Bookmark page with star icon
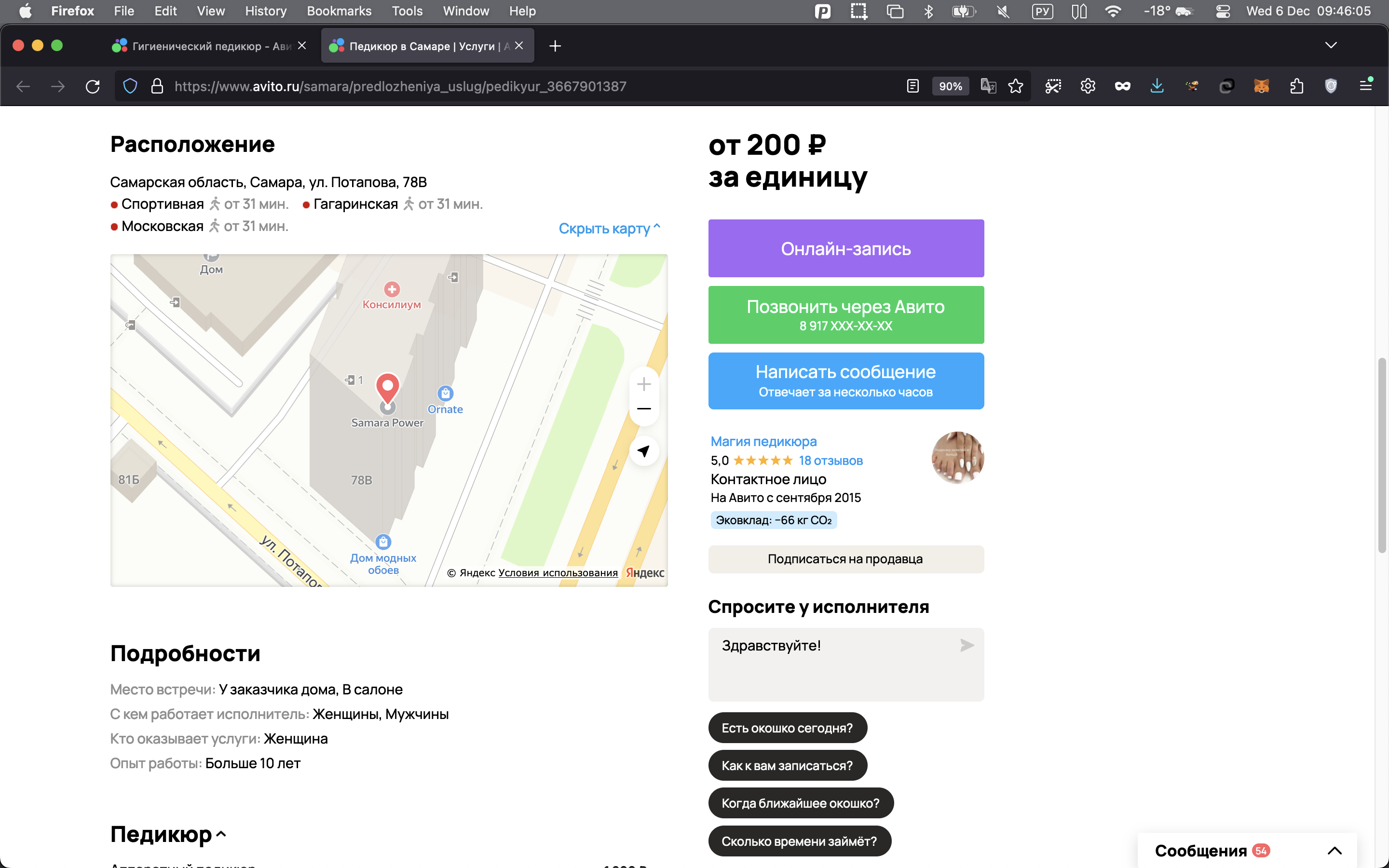 click(1015, 86)
